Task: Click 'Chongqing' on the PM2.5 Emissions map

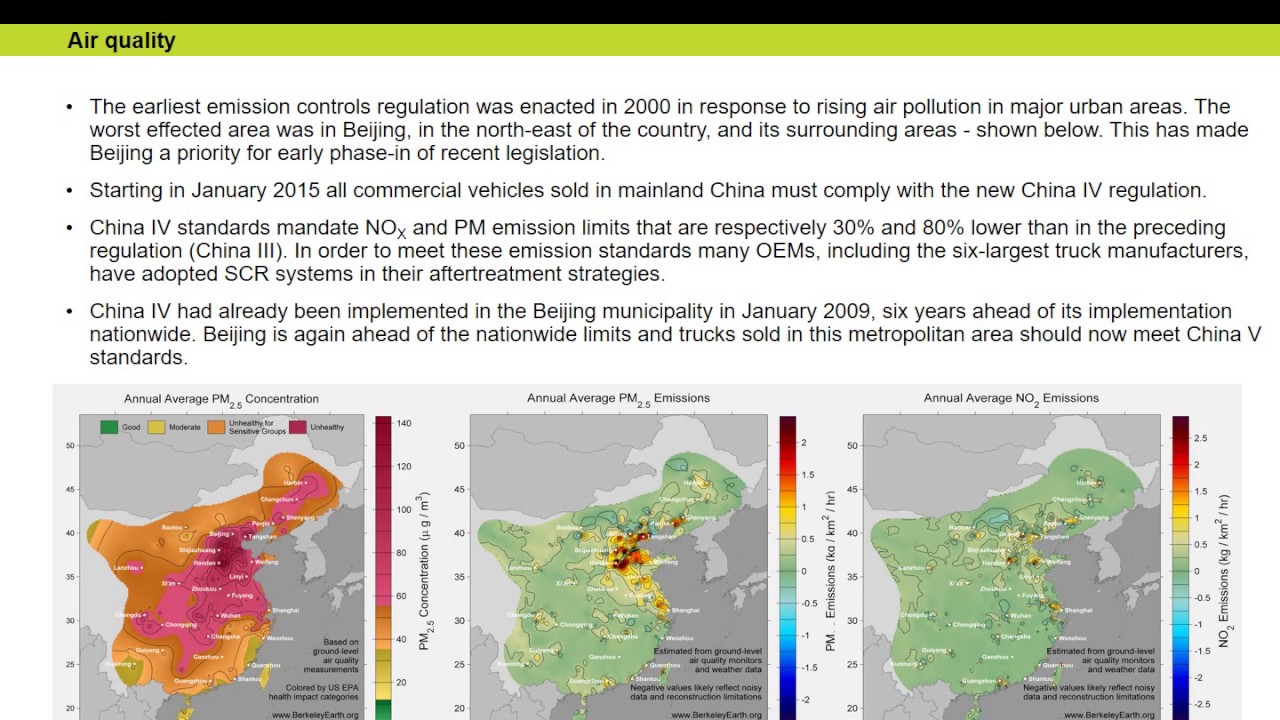Action: [x=576, y=625]
